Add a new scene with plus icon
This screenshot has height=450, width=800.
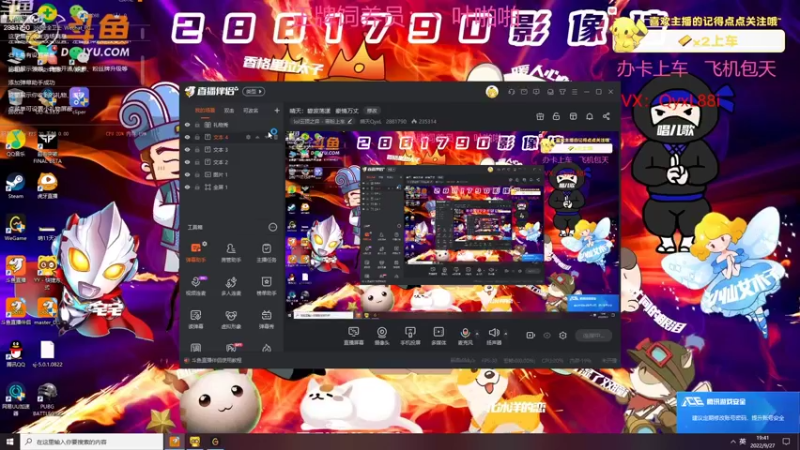(277, 111)
